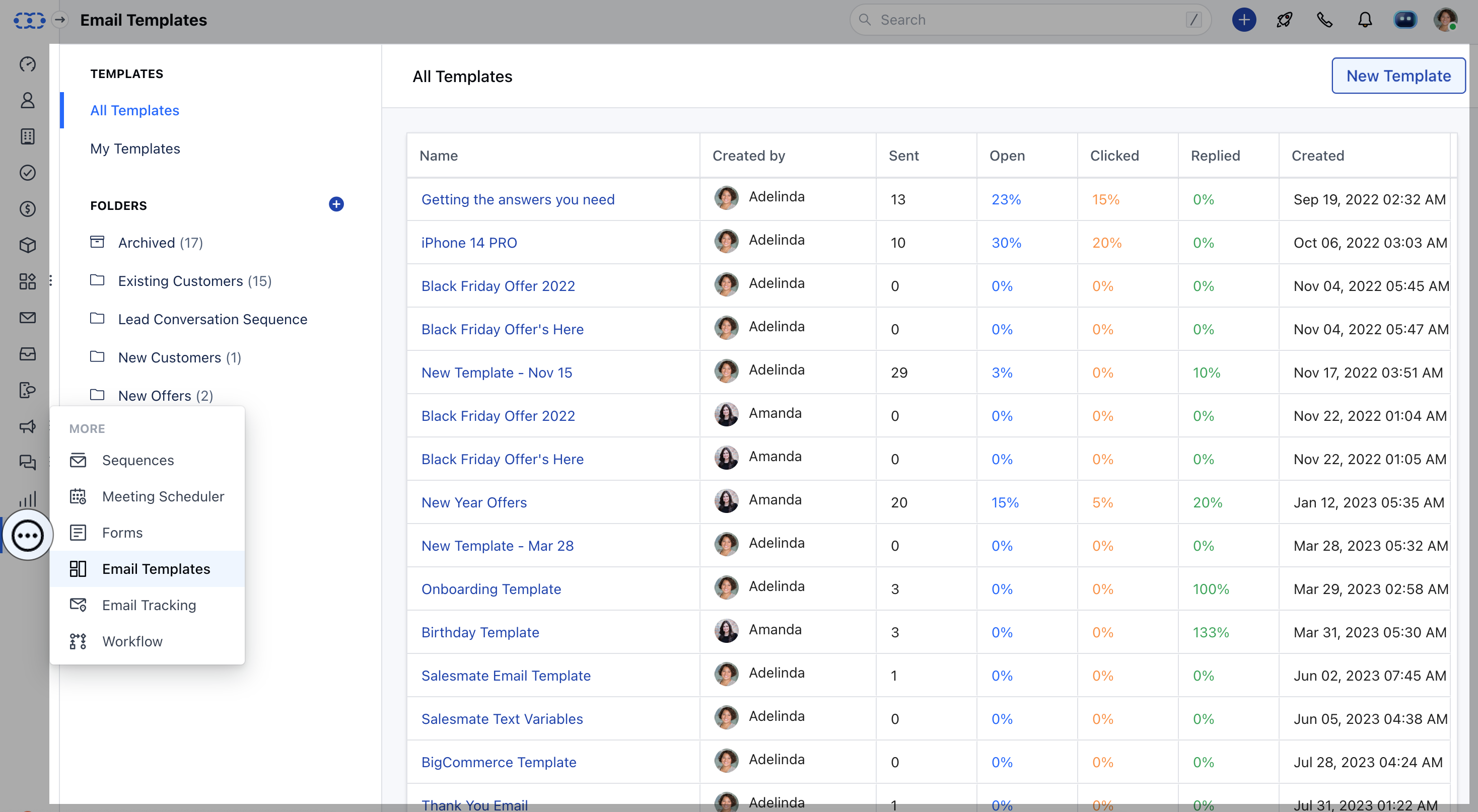Expand sidebar with the arrow toggle

tap(59, 20)
